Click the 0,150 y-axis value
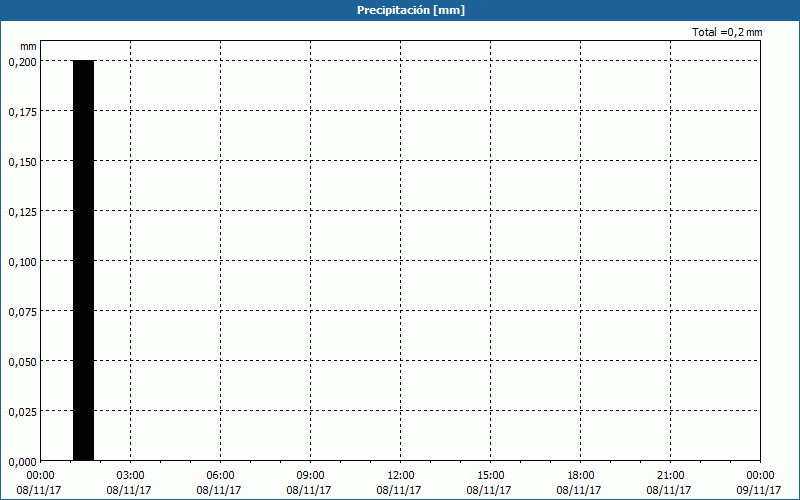 [22, 162]
